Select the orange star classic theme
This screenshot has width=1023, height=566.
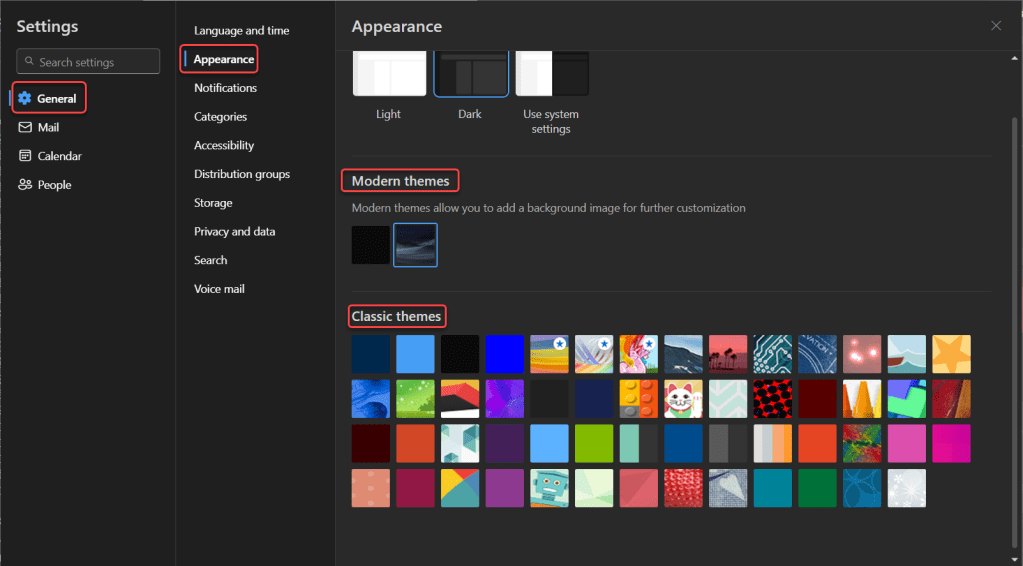(951, 354)
